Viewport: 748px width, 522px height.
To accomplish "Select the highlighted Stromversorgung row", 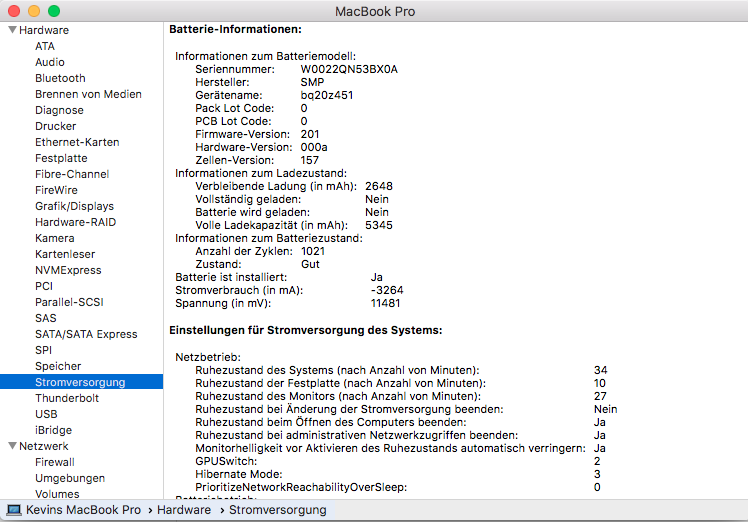I will coord(82,382).
